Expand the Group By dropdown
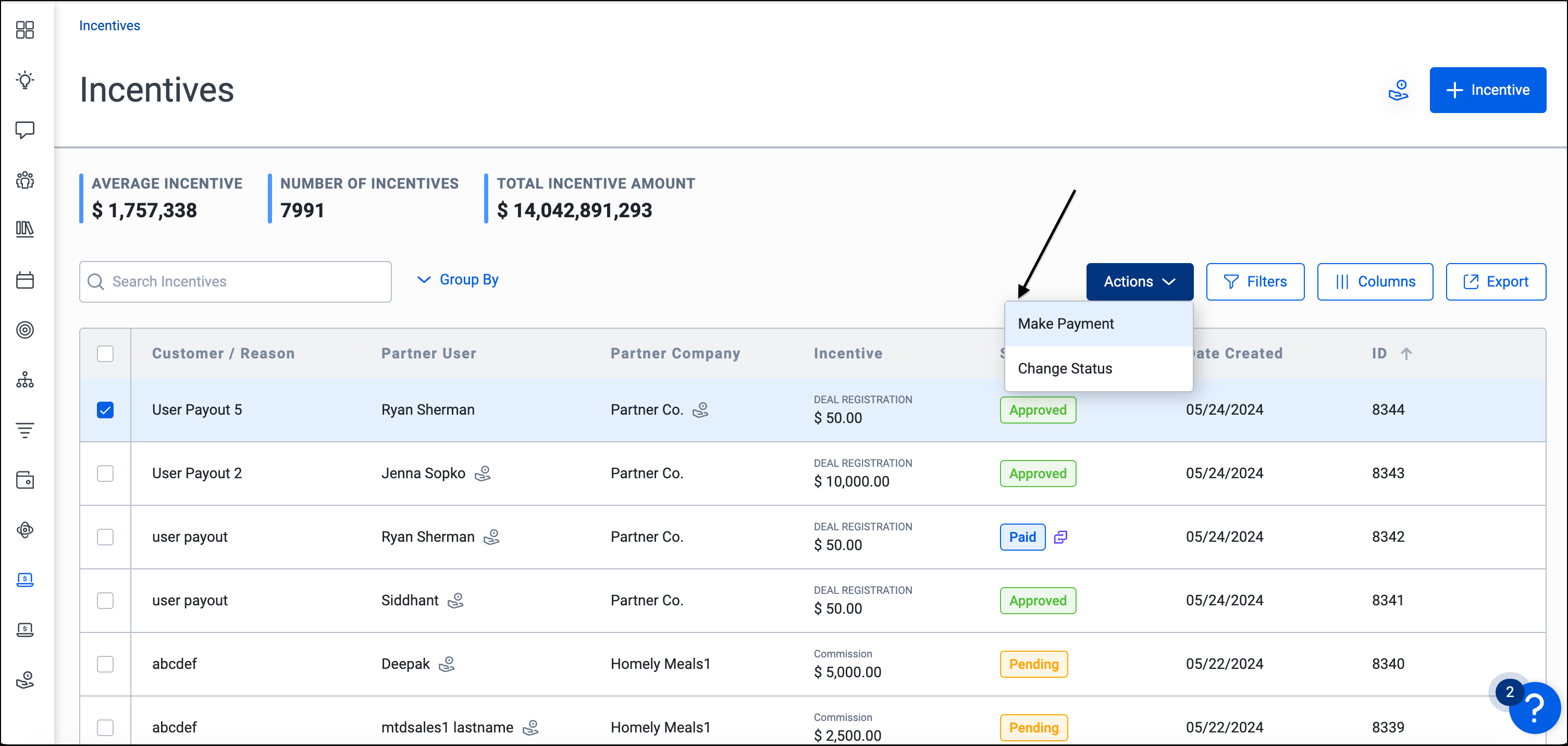The image size is (1568, 746). pos(458,279)
